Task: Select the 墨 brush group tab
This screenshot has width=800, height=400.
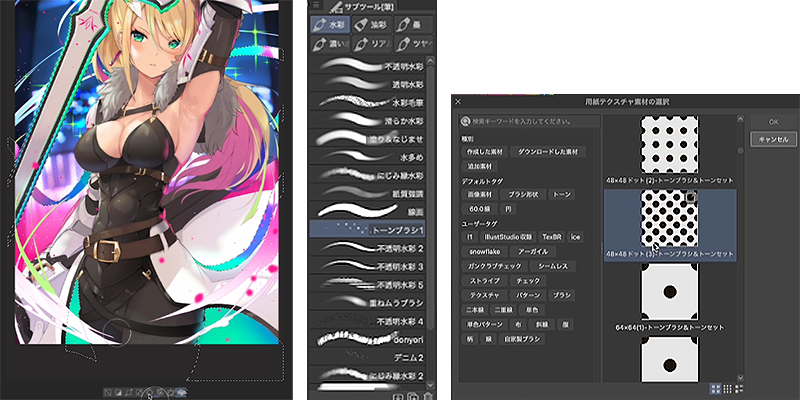Action: [413, 24]
